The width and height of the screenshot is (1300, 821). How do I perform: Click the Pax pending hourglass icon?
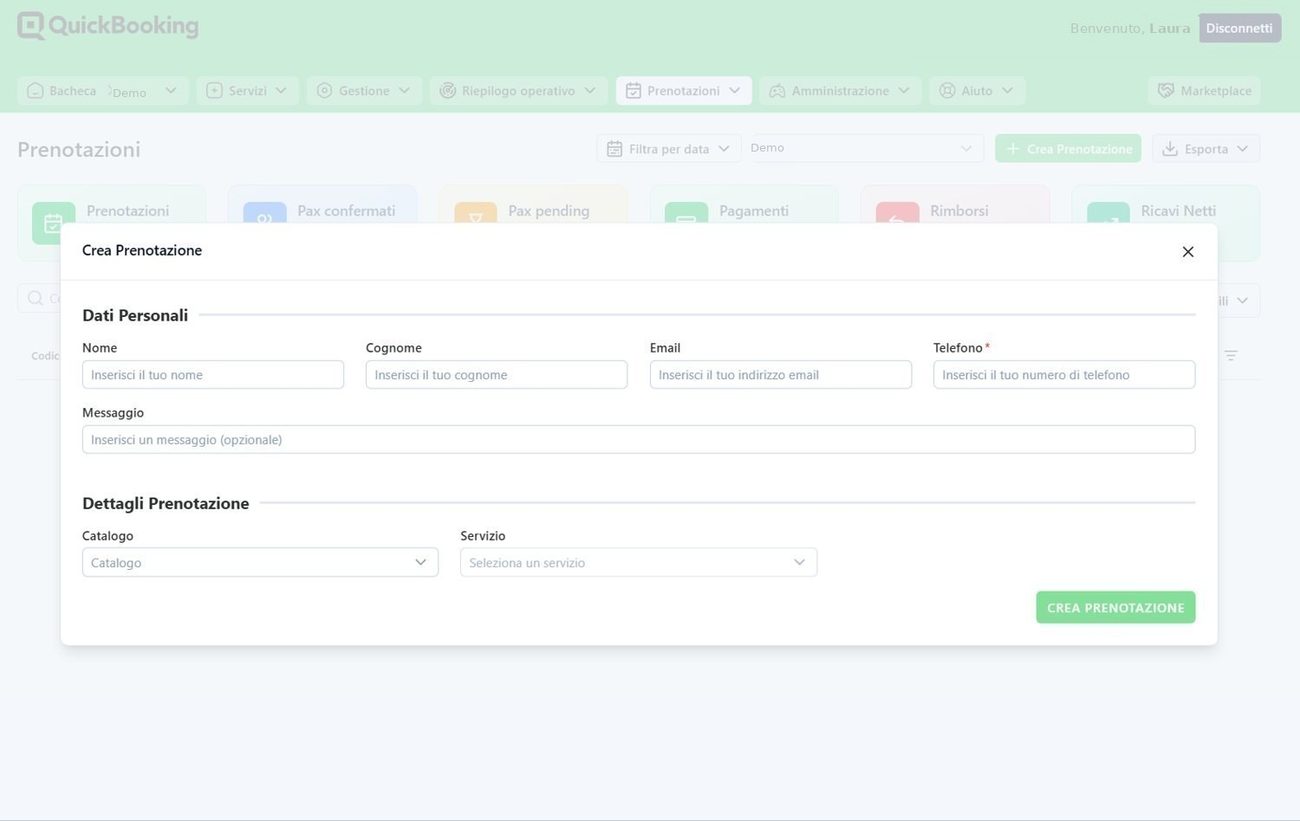click(x=475, y=213)
